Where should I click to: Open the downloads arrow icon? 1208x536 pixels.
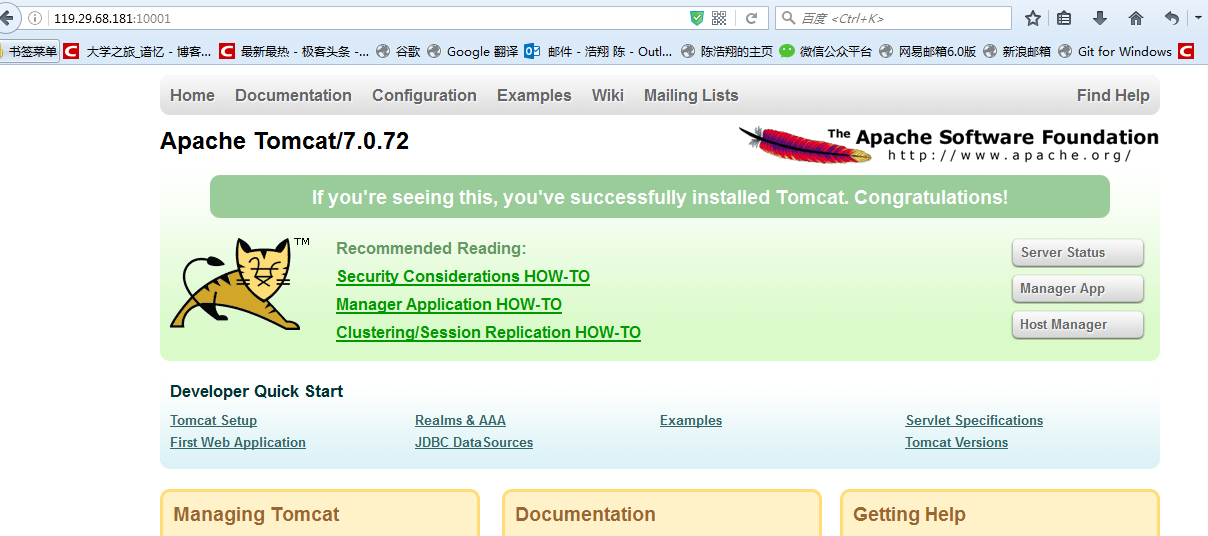(x=1100, y=18)
